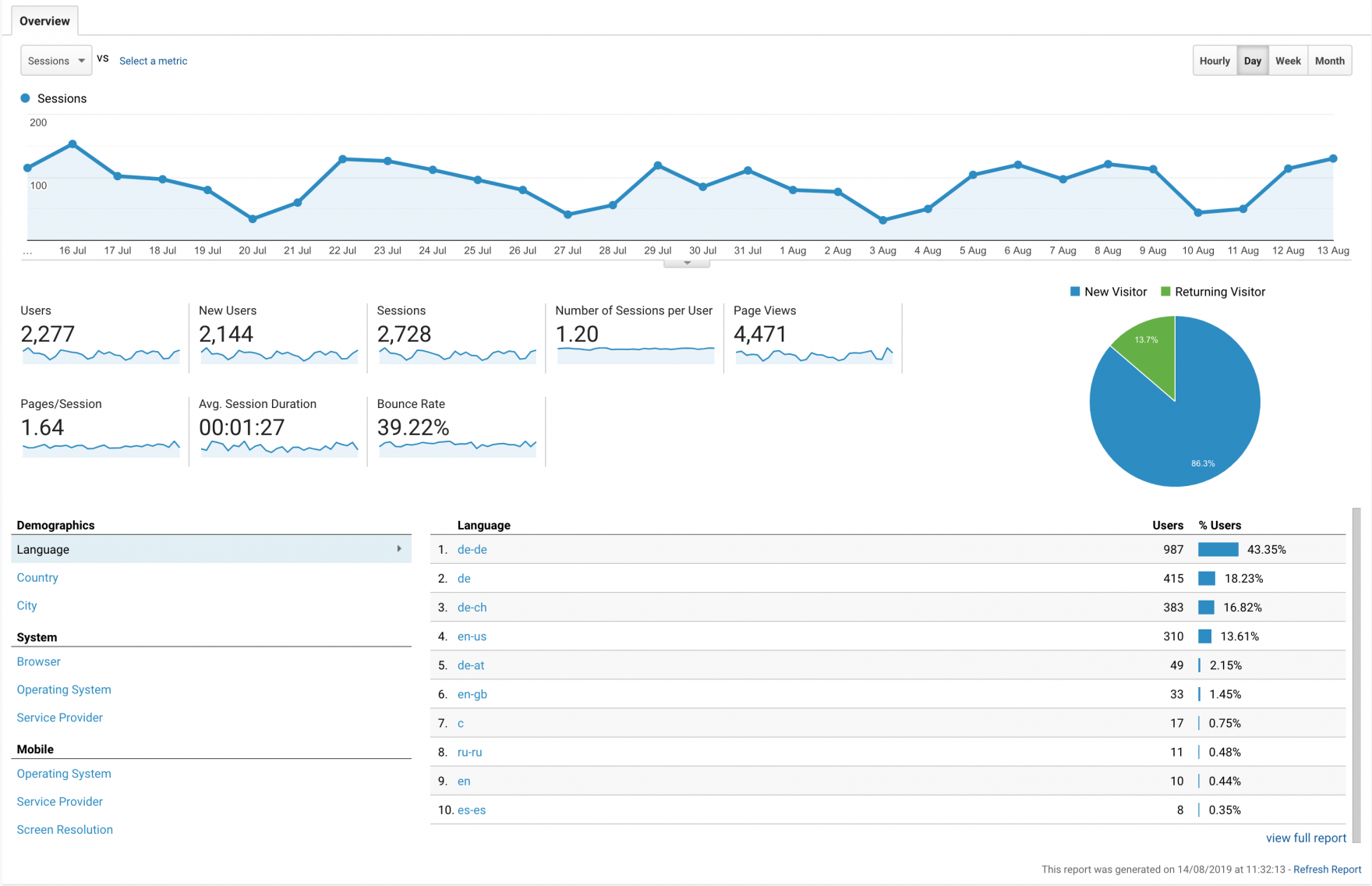Open the Browser system report
Image resolution: width=1372 pixels, height=886 pixels.
[x=39, y=661]
